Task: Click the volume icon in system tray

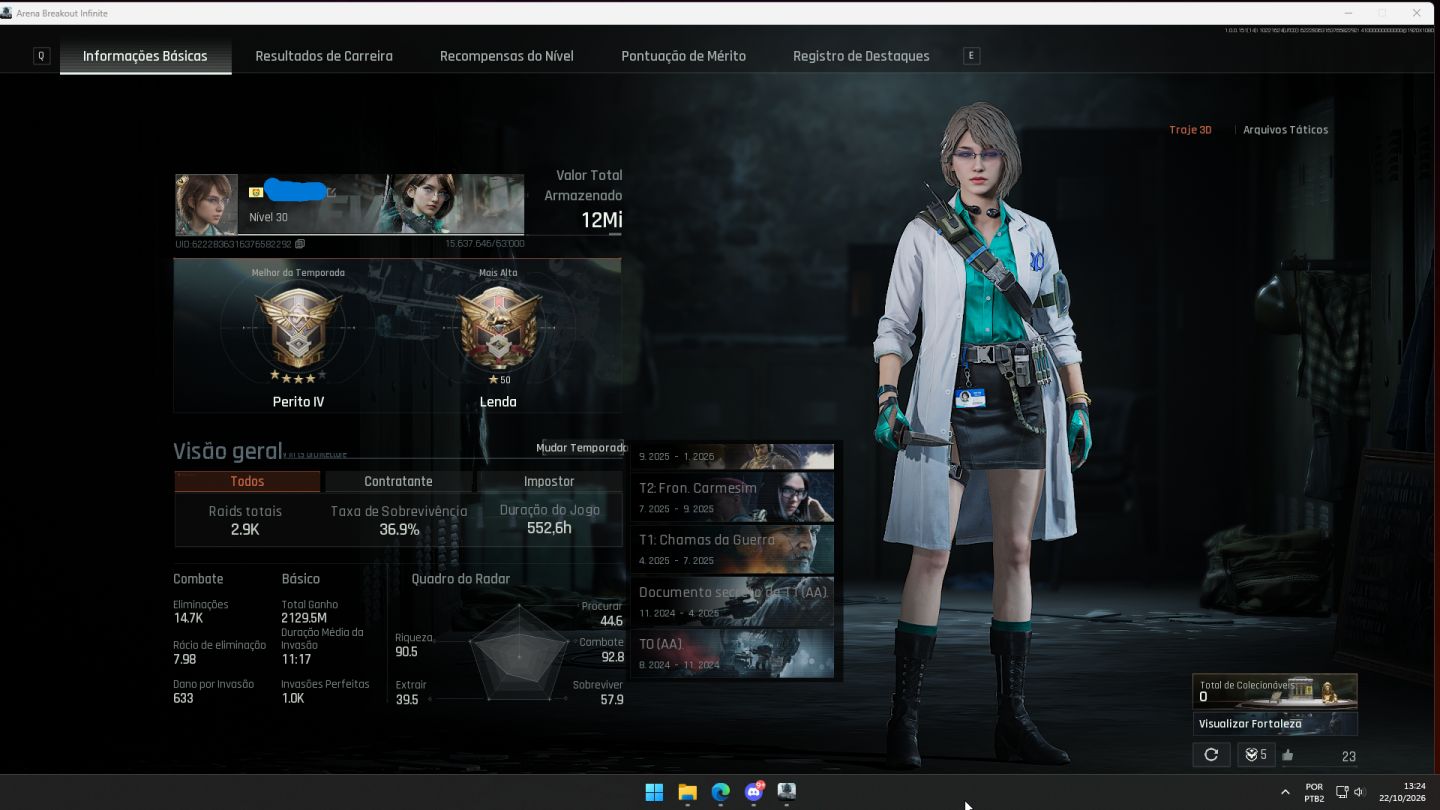Action: tap(1359, 792)
